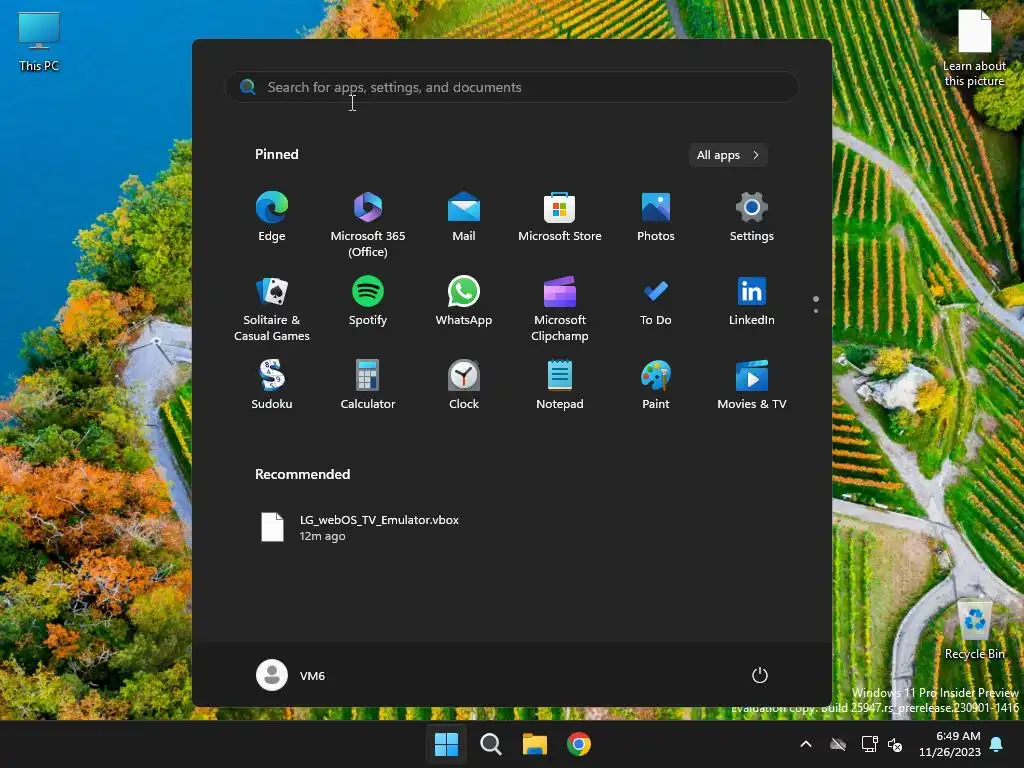Open Paint
The width and height of the screenshot is (1024, 768).
(656, 385)
